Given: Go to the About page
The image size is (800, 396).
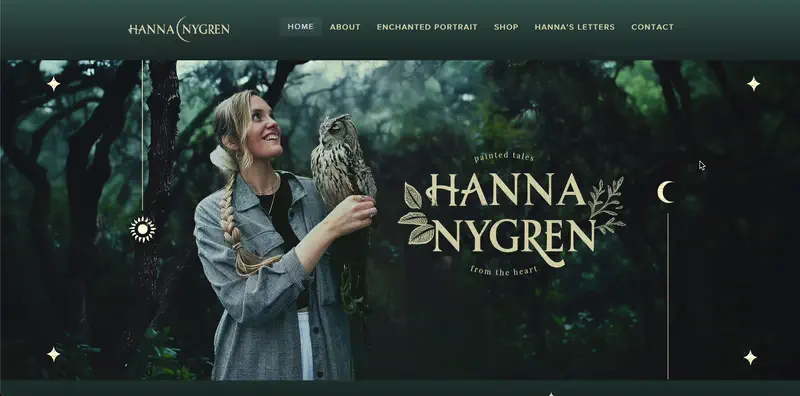Looking at the screenshot, I should point(345,27).
